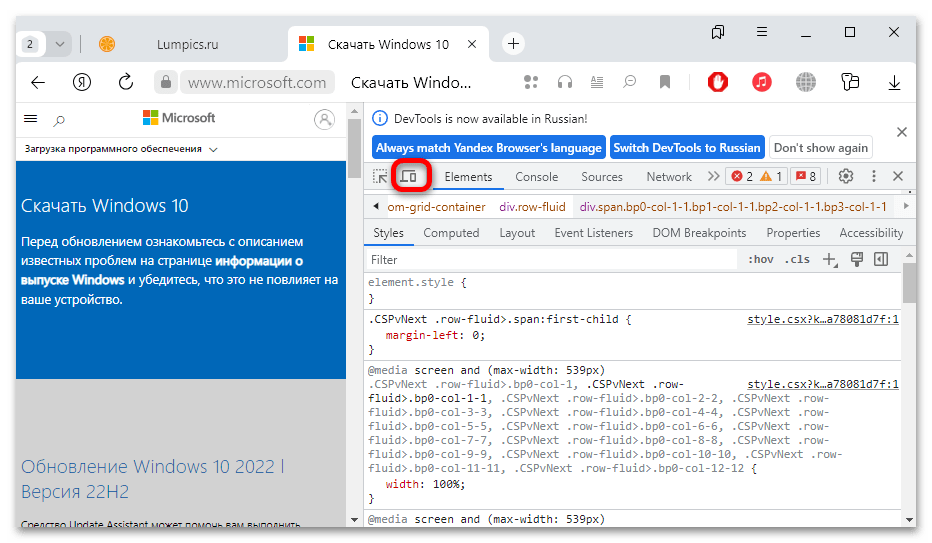Screen dimensions: 932x543
Task: Close the Скачать Windows 10 tab
Action: 472,44
